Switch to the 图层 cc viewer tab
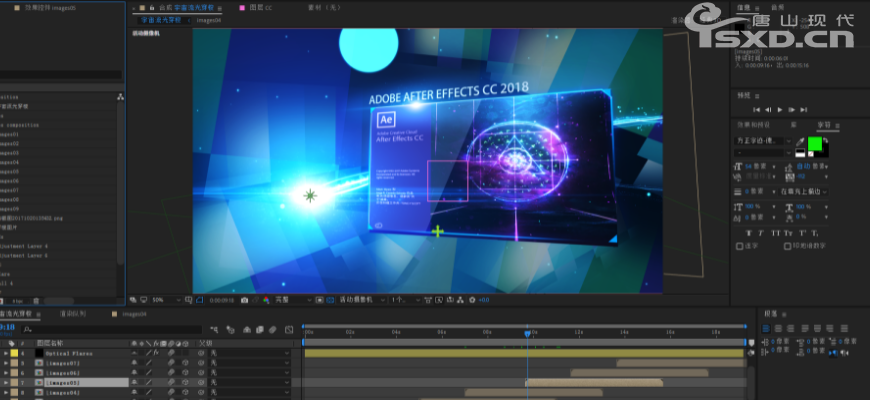This screenshot has width=870, height=400. pyautogui.click(x=261, y=8)
